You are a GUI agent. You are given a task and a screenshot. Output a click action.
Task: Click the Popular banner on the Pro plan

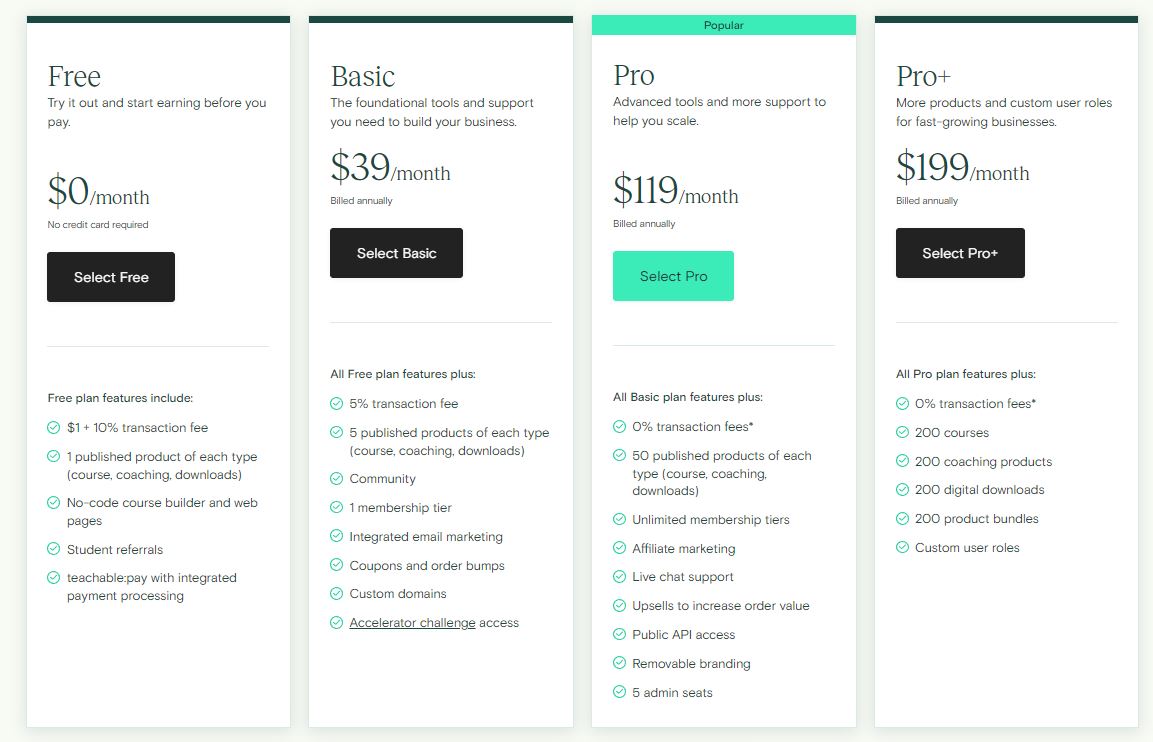[x=724, y=25]
